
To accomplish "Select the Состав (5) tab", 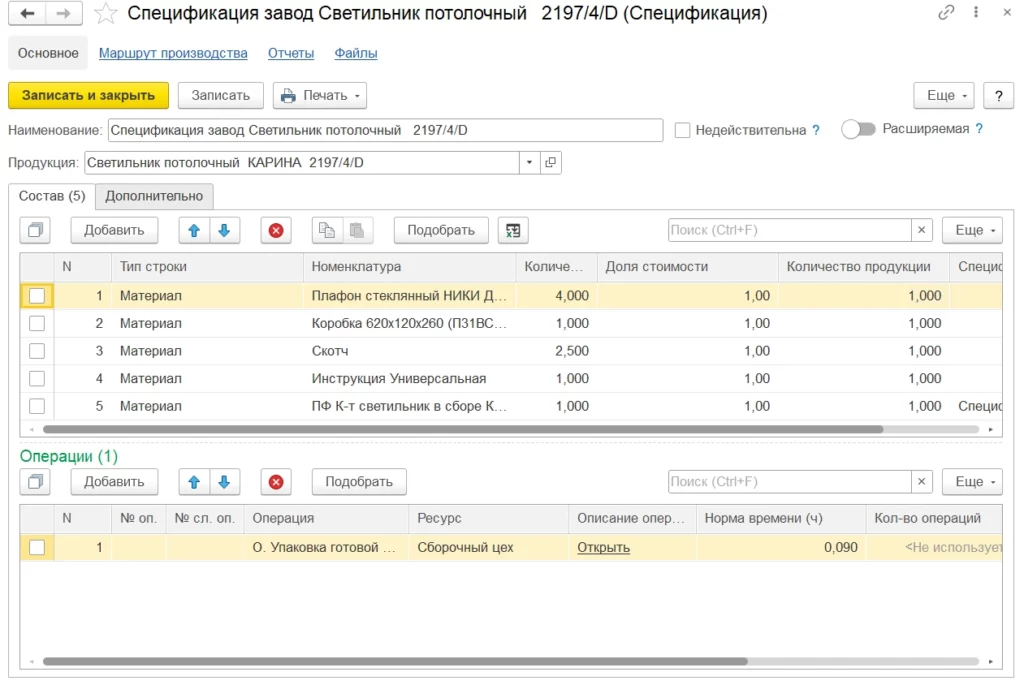I will [52, 196].
